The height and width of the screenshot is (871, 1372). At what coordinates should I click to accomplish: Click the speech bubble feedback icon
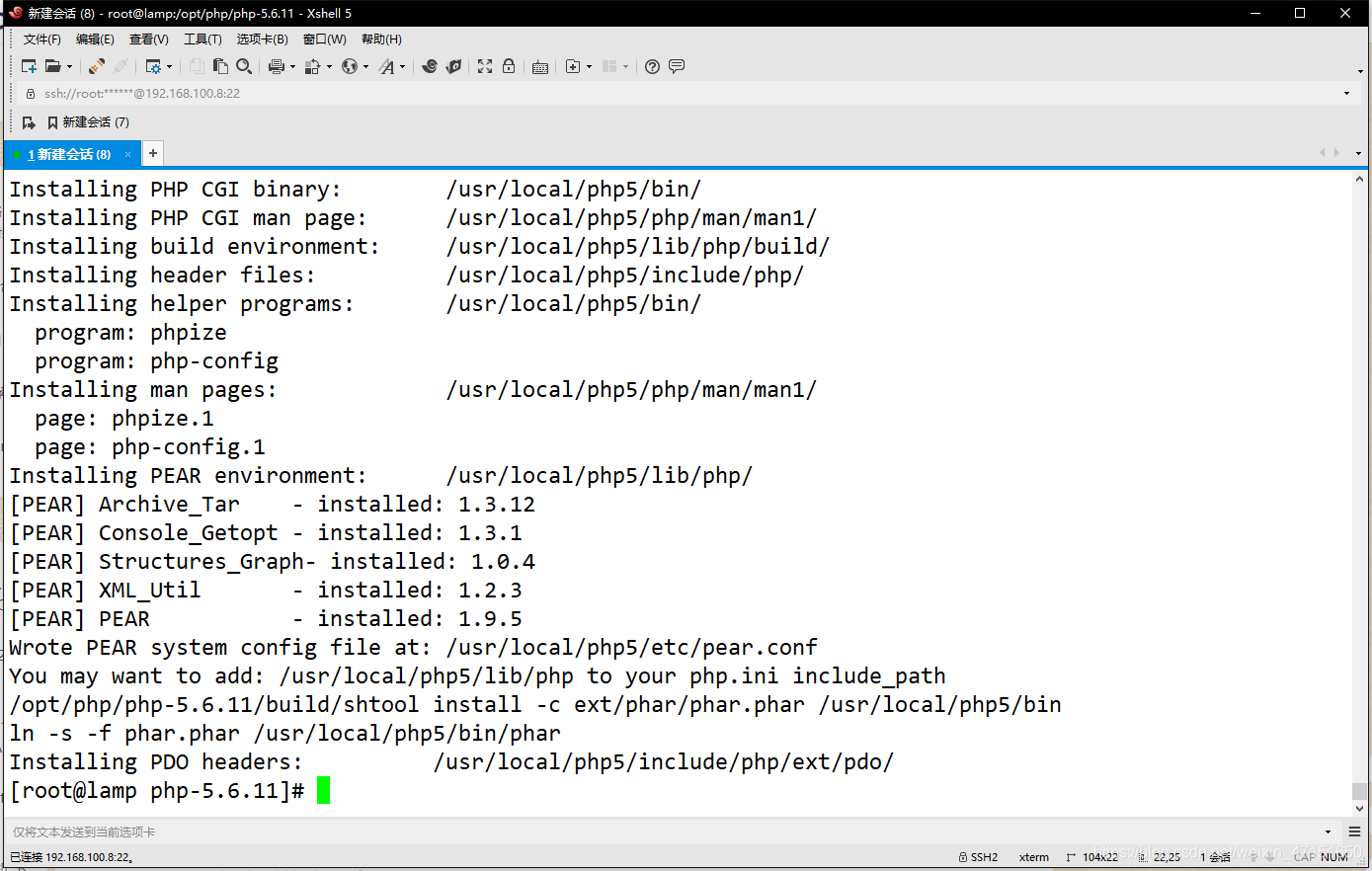coord(677,66)
